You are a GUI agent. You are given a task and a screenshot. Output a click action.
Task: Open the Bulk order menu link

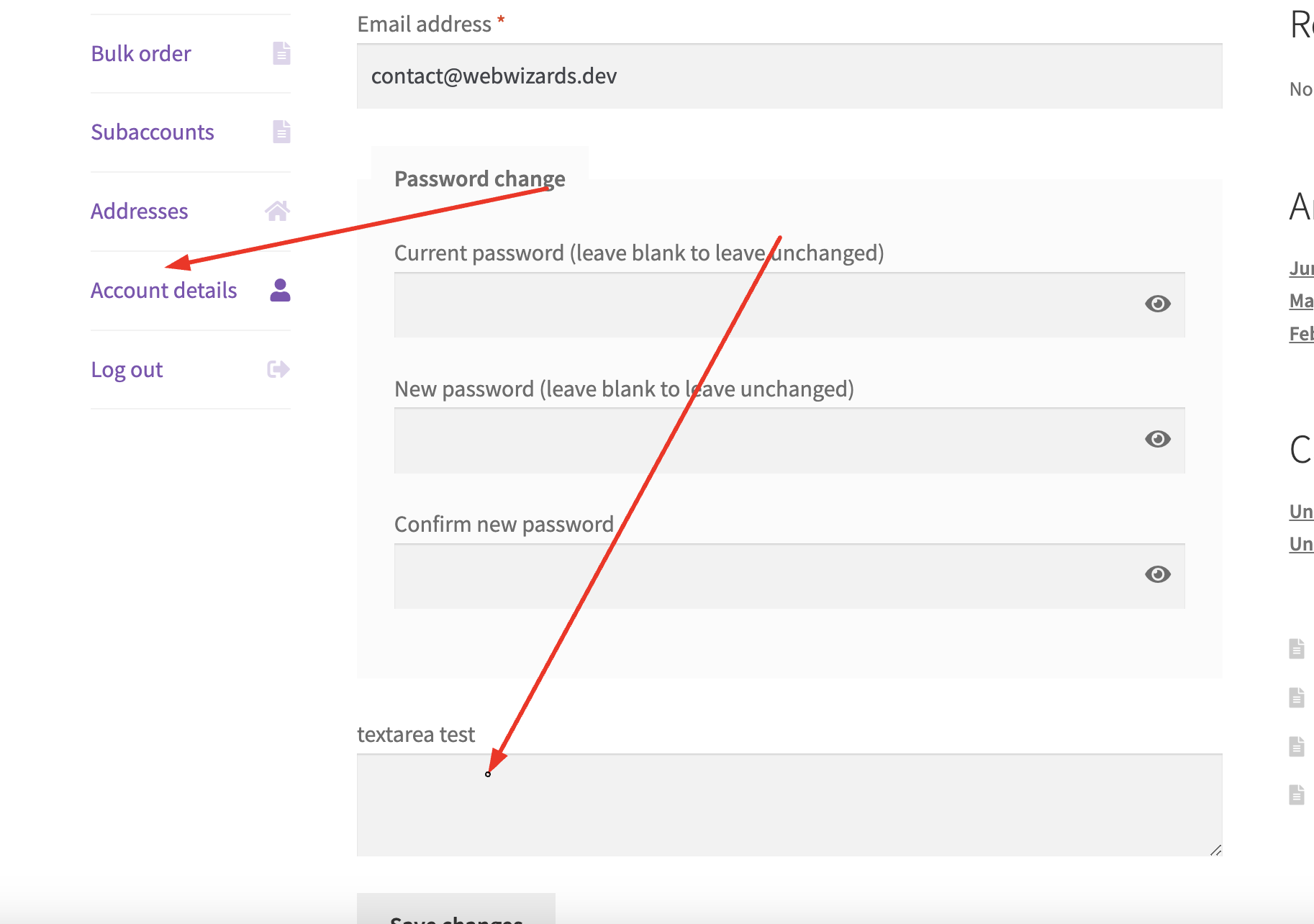click(x=141, y=54)
